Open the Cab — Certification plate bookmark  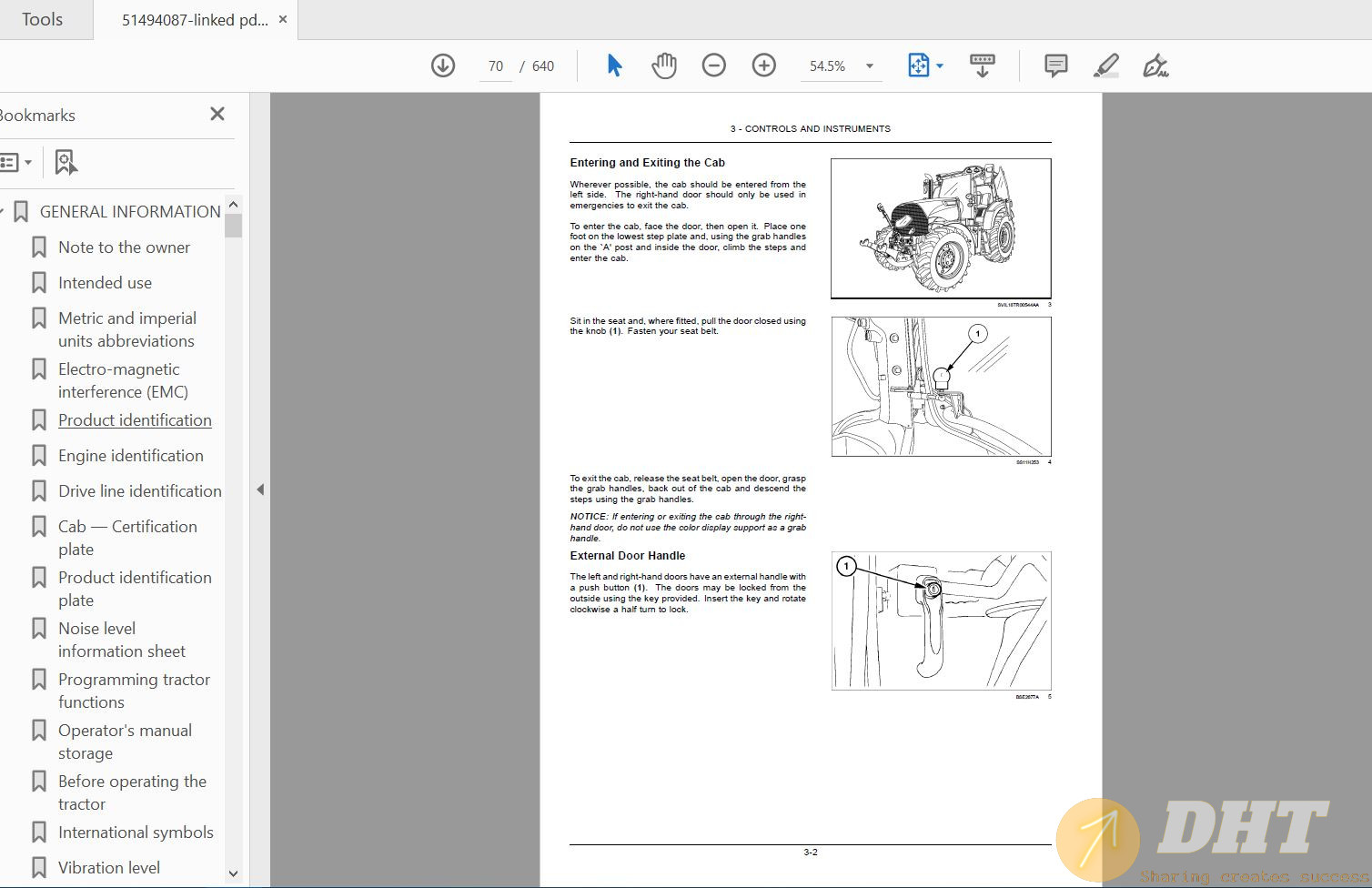127,538
